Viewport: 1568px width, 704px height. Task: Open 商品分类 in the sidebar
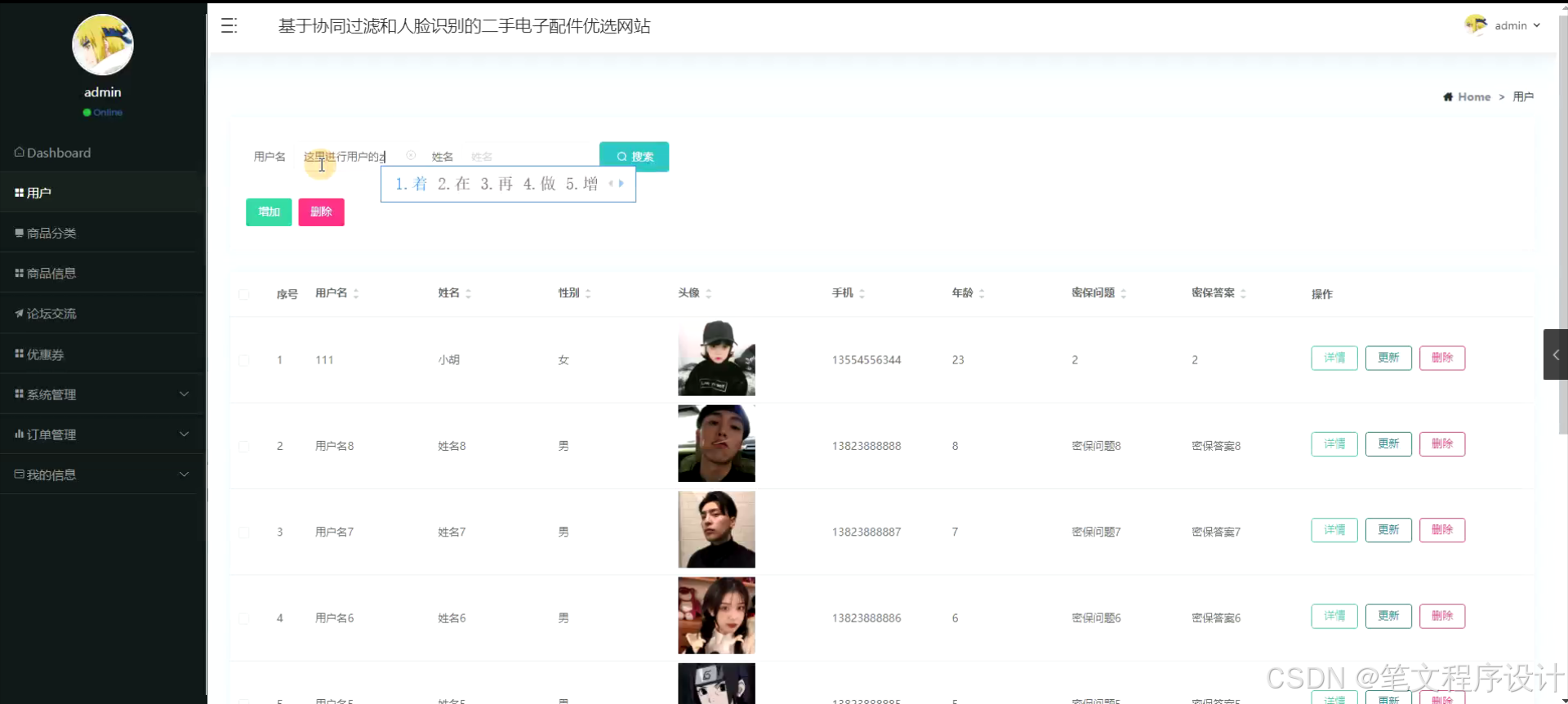[x=102, y=233]
